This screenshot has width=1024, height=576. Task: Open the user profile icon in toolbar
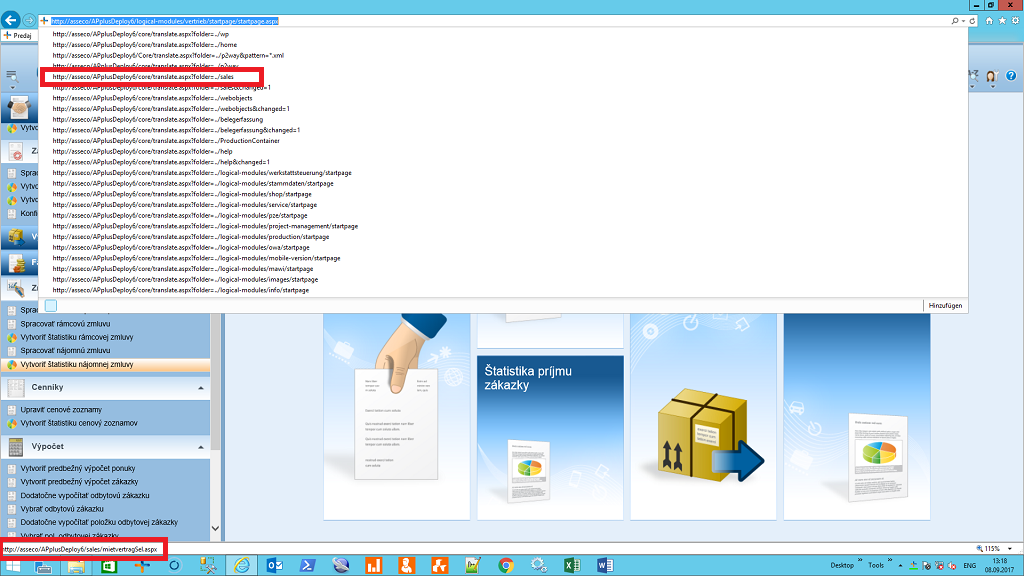coord(992,76)
